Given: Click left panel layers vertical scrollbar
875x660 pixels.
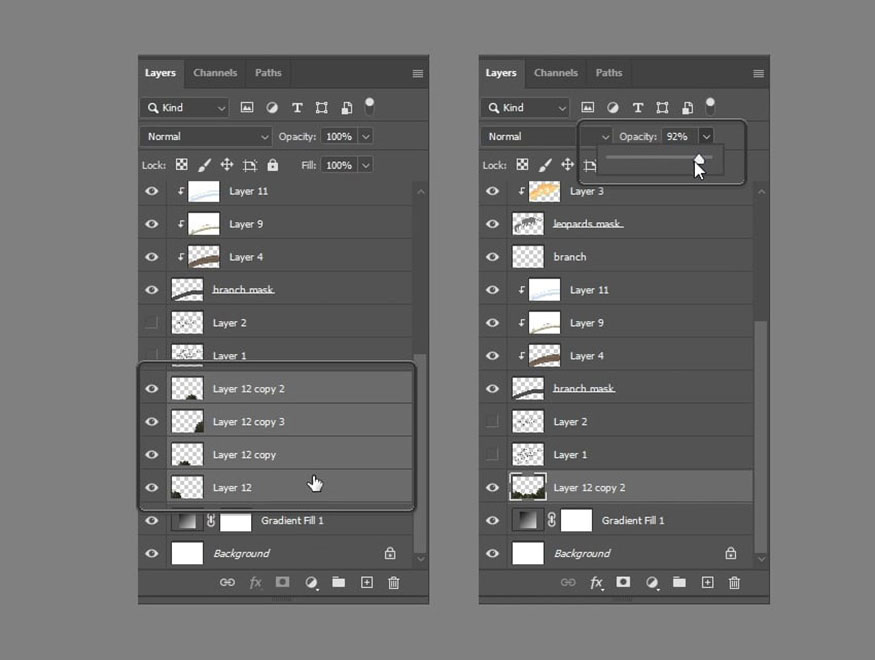Looking at the screenshot, I should pos(420,453).
